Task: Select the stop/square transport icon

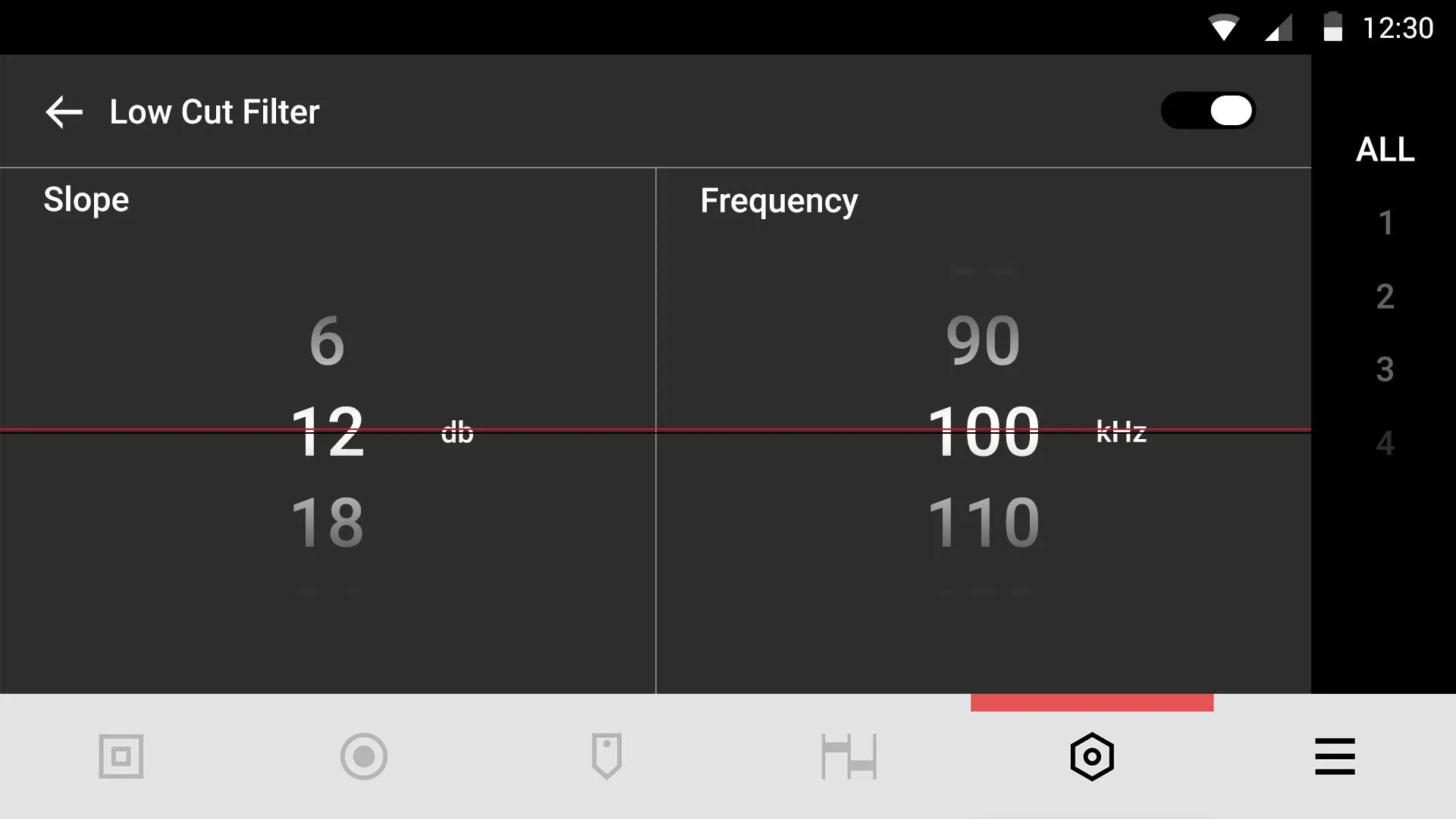Action: pyautogui.click(x=121, y=755)
